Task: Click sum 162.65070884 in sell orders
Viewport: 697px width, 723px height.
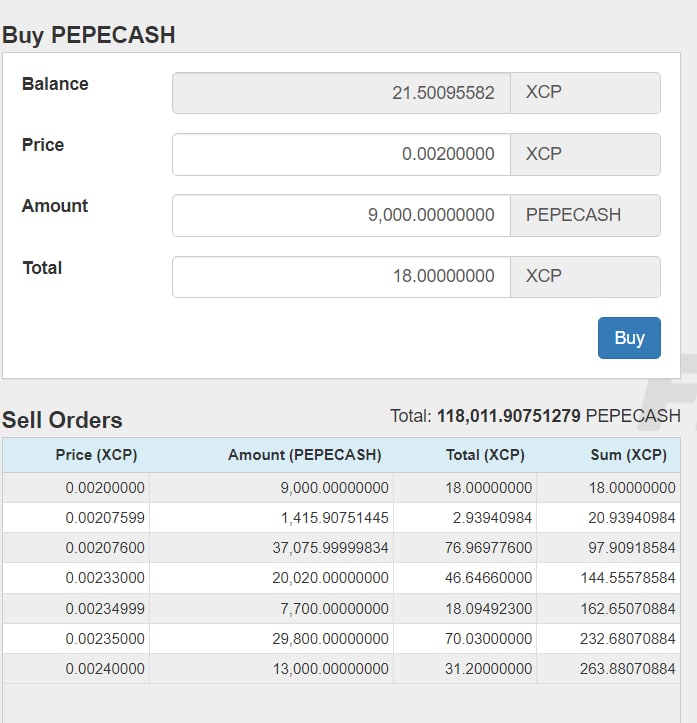Action: coord(628,609)
